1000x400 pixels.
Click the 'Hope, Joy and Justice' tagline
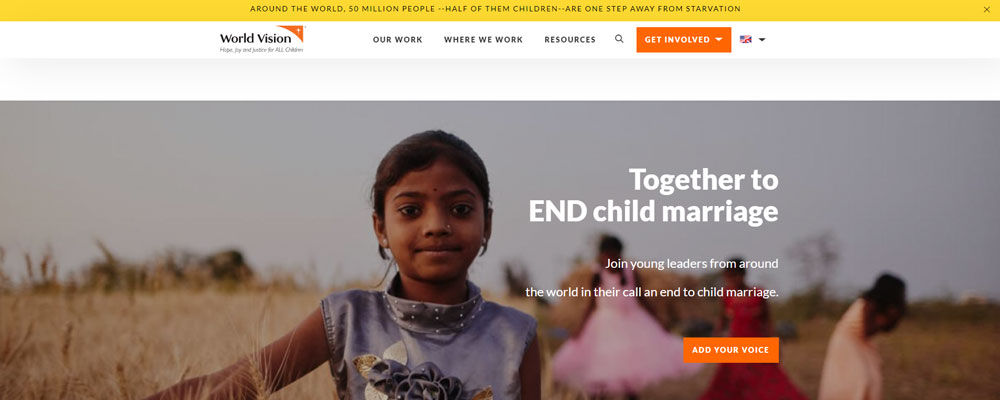click(261, 49)
